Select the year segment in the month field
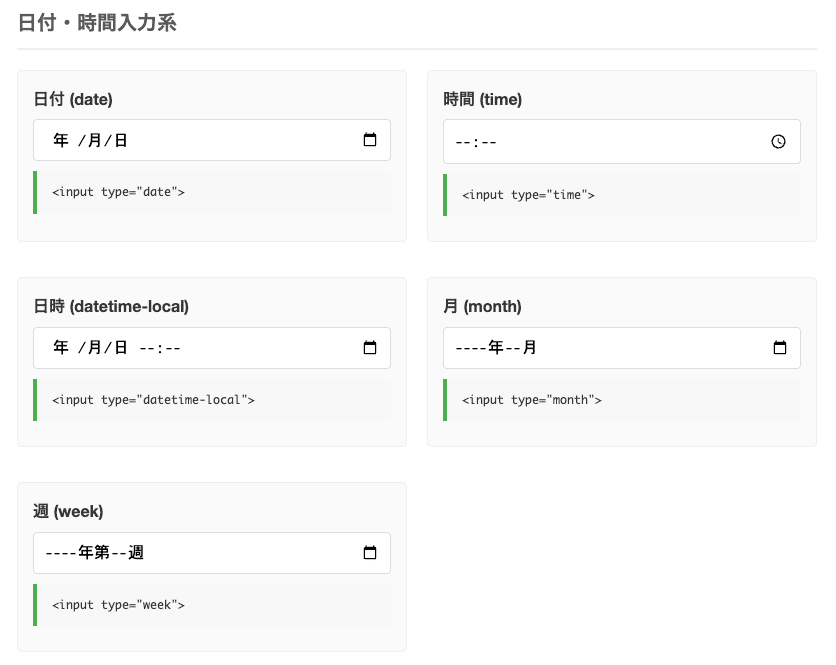This screenshot has width=836, height=665. click(480, 348)
